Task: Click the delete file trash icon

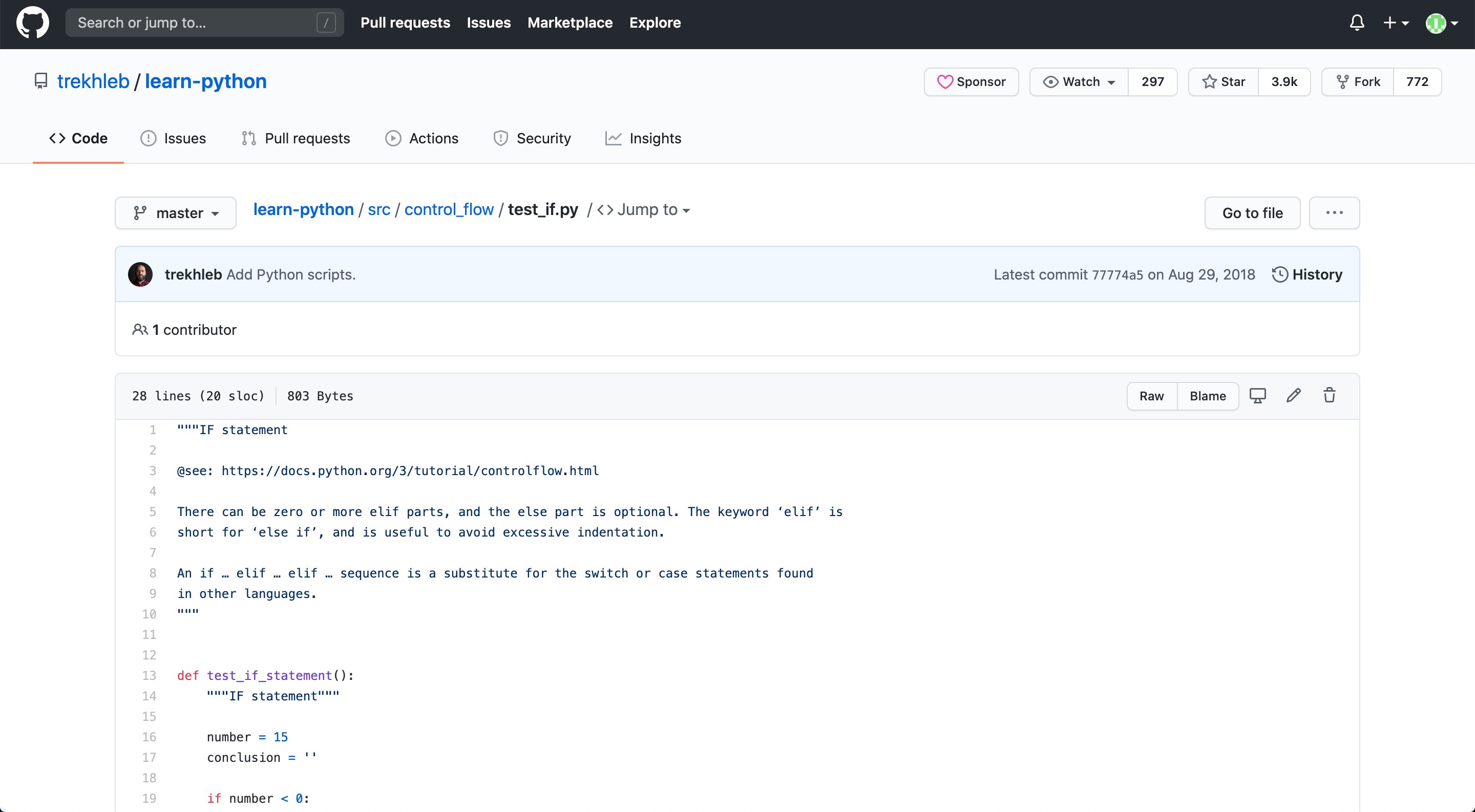Action: coord(1330,396)
